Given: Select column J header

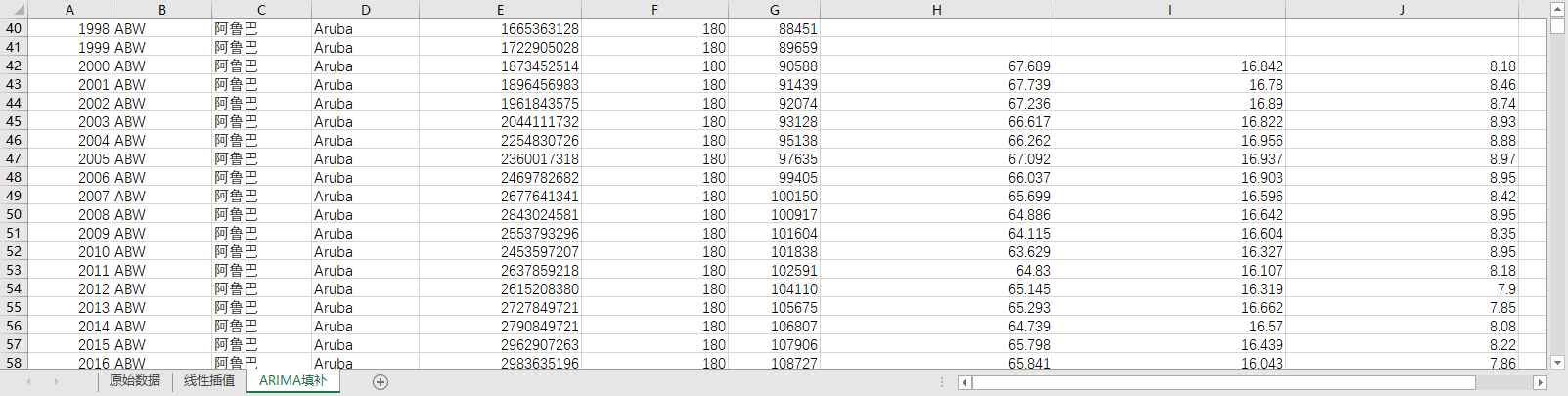Looking at the screenshot, I should tap(1402, 10).
